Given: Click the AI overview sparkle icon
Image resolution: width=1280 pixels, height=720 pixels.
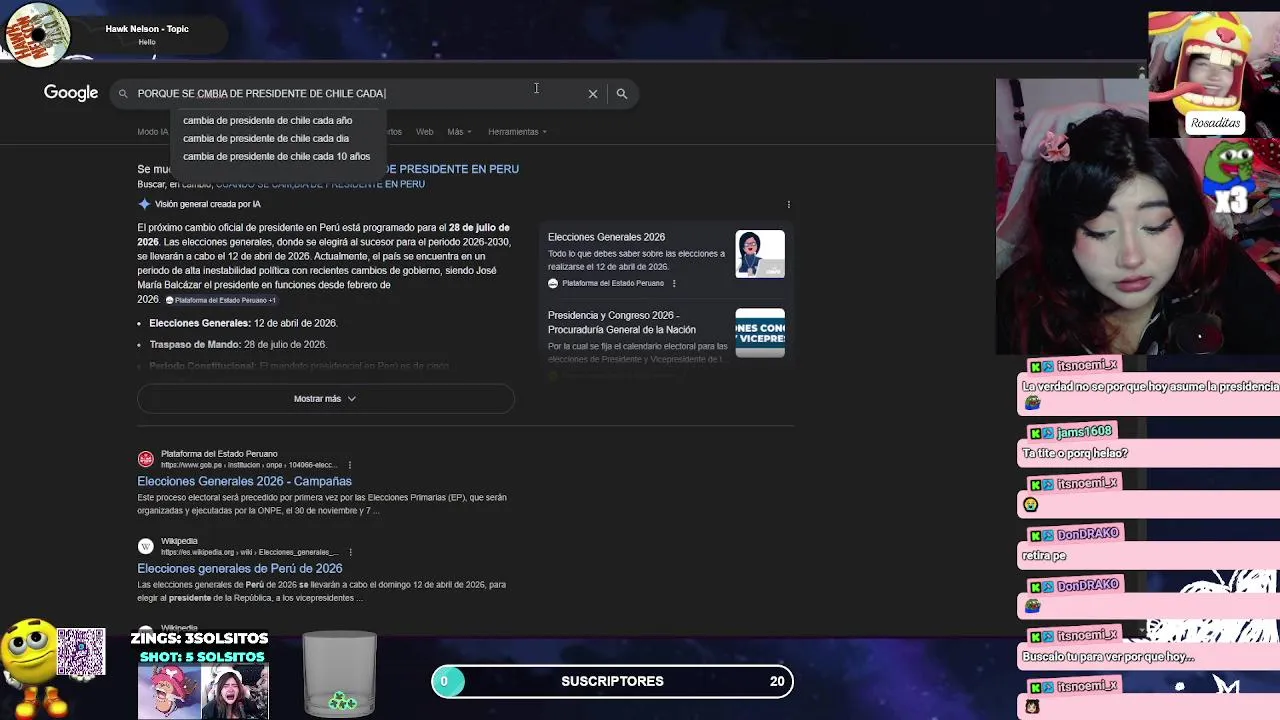Looking at the screenshot, I should [x=144, y=204].
